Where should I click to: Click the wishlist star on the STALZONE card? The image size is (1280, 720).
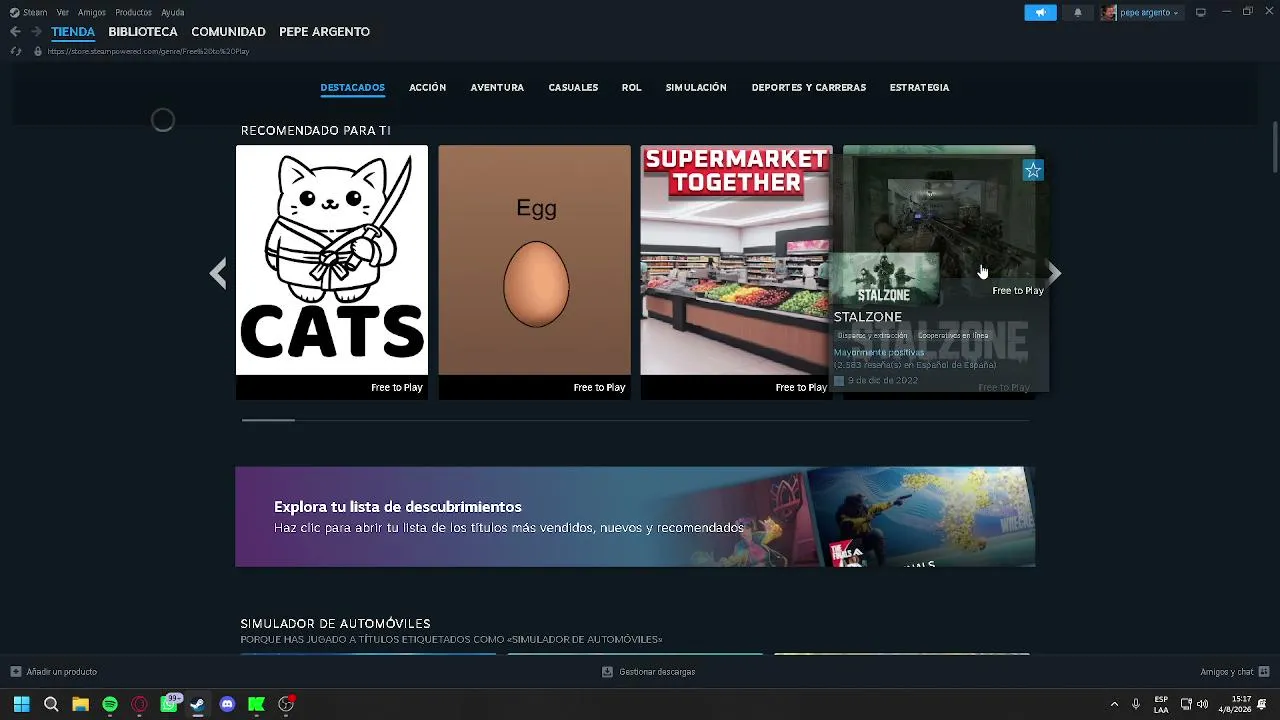(1033, 171)
